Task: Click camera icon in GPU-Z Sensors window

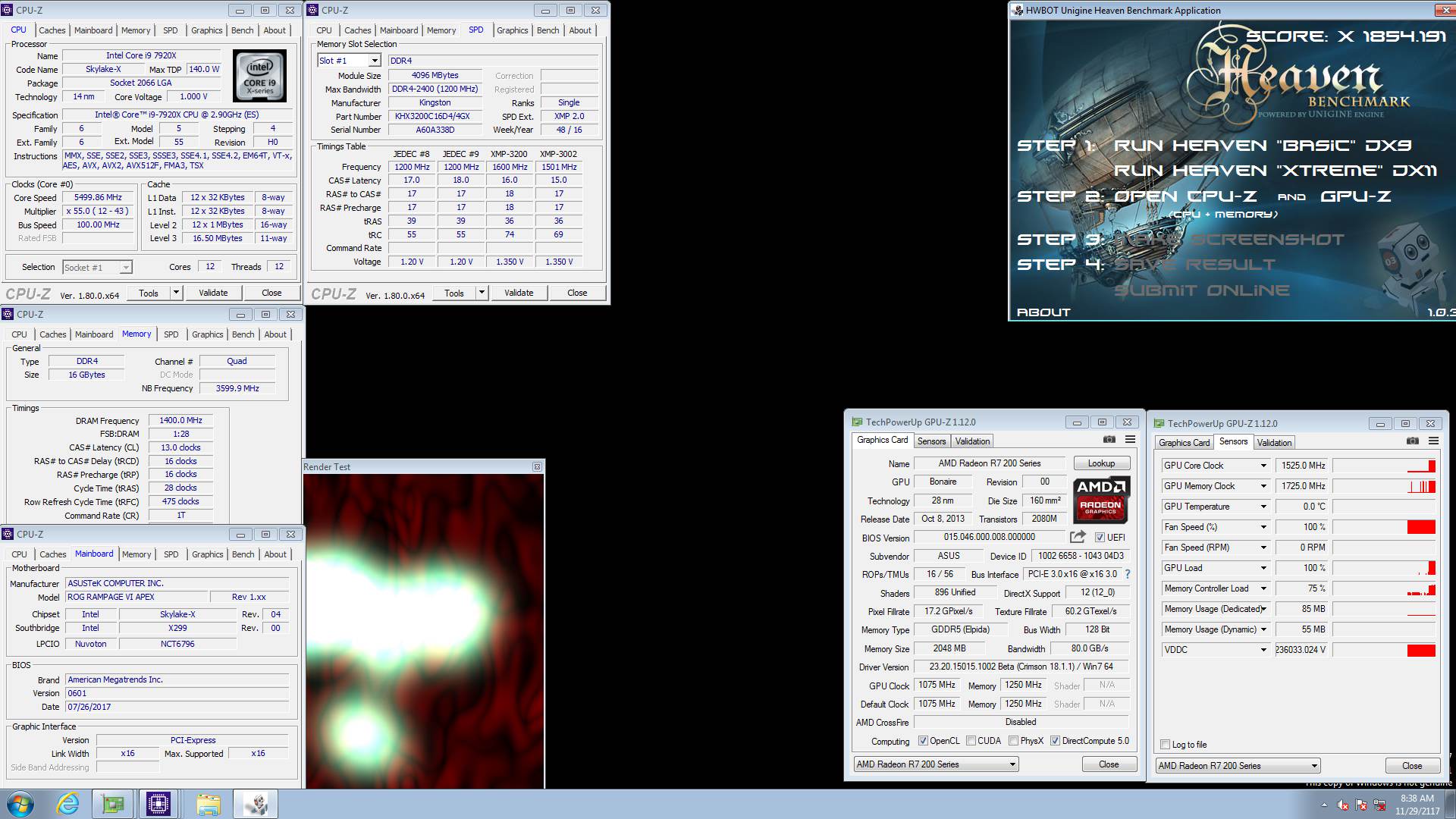Action: click(1412, 441)
